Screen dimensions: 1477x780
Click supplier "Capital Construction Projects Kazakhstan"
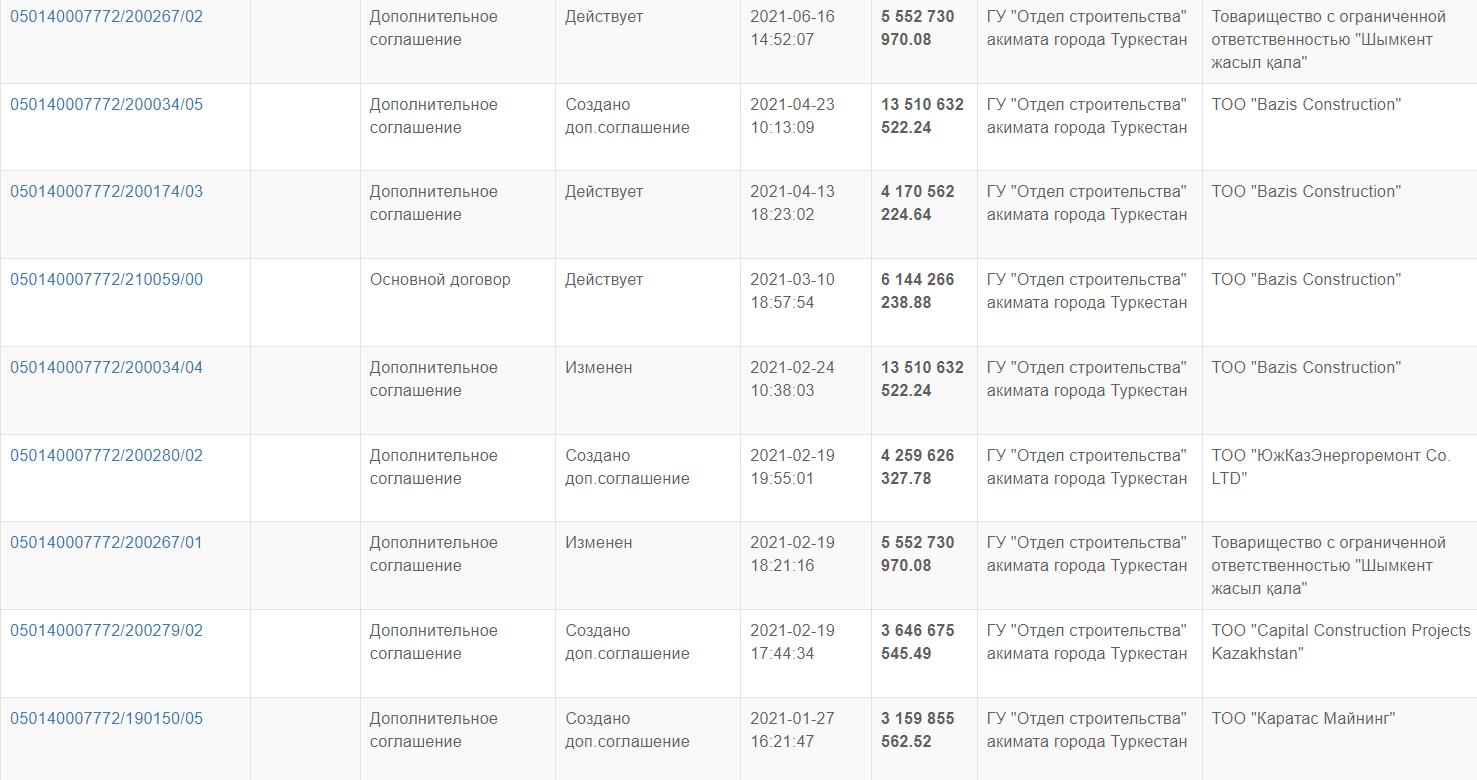pyautogui.click(x=1340, y=642)
